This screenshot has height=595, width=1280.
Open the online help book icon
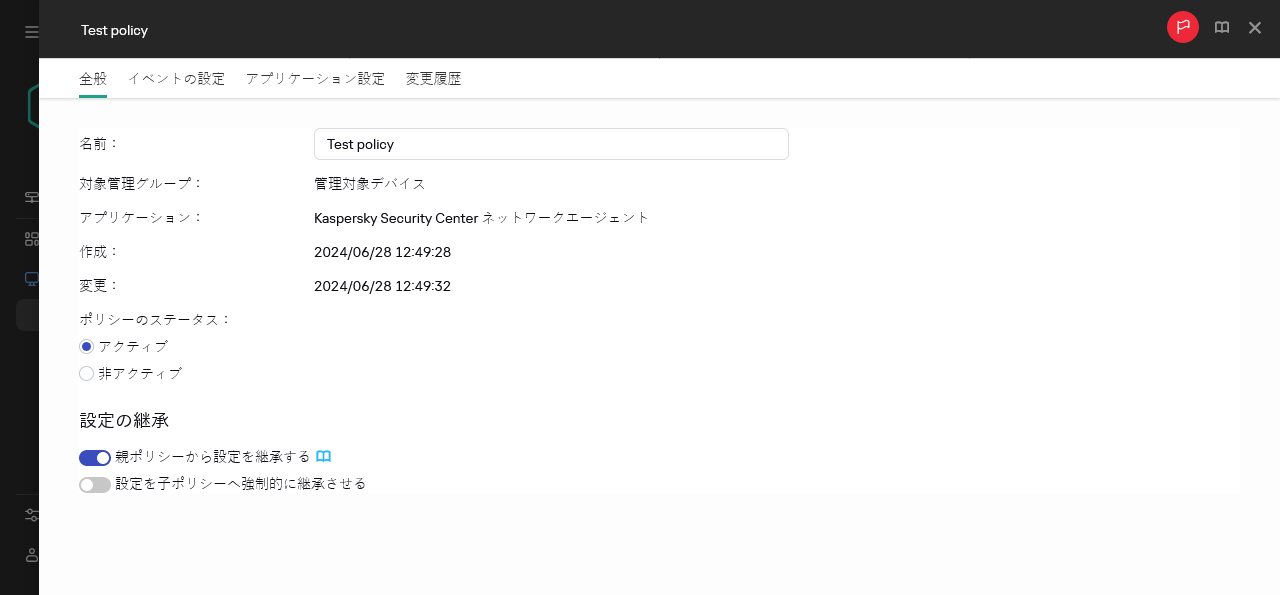click(1221, 27)
